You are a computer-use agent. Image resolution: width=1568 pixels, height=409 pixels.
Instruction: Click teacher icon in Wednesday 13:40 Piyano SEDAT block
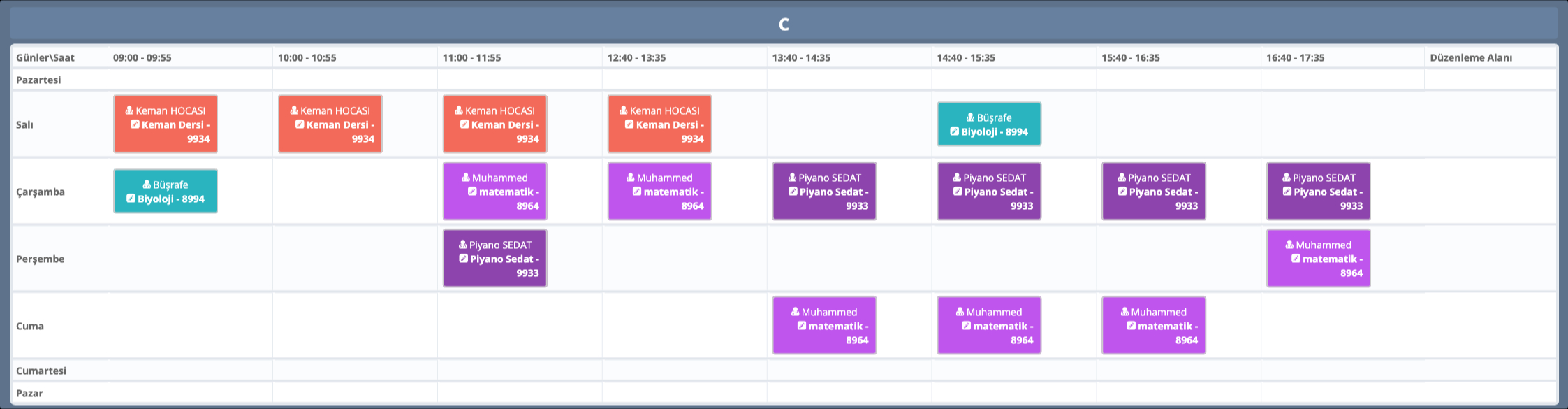coord(792,178)
